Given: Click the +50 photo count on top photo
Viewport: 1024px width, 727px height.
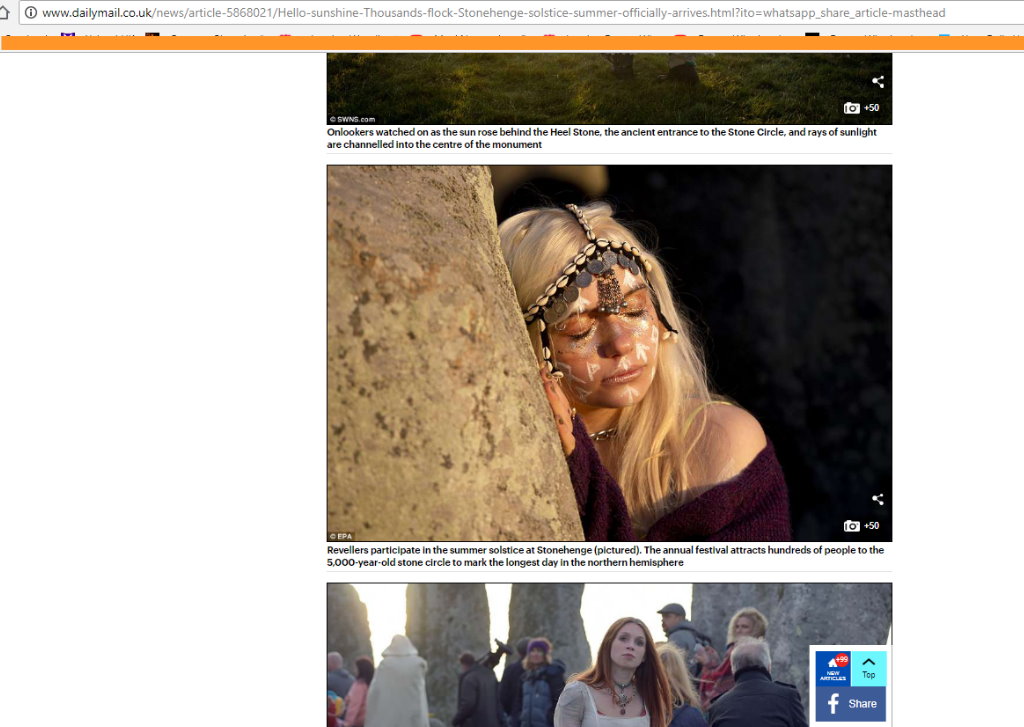Looking at the screenshot, I should point(872,108).
